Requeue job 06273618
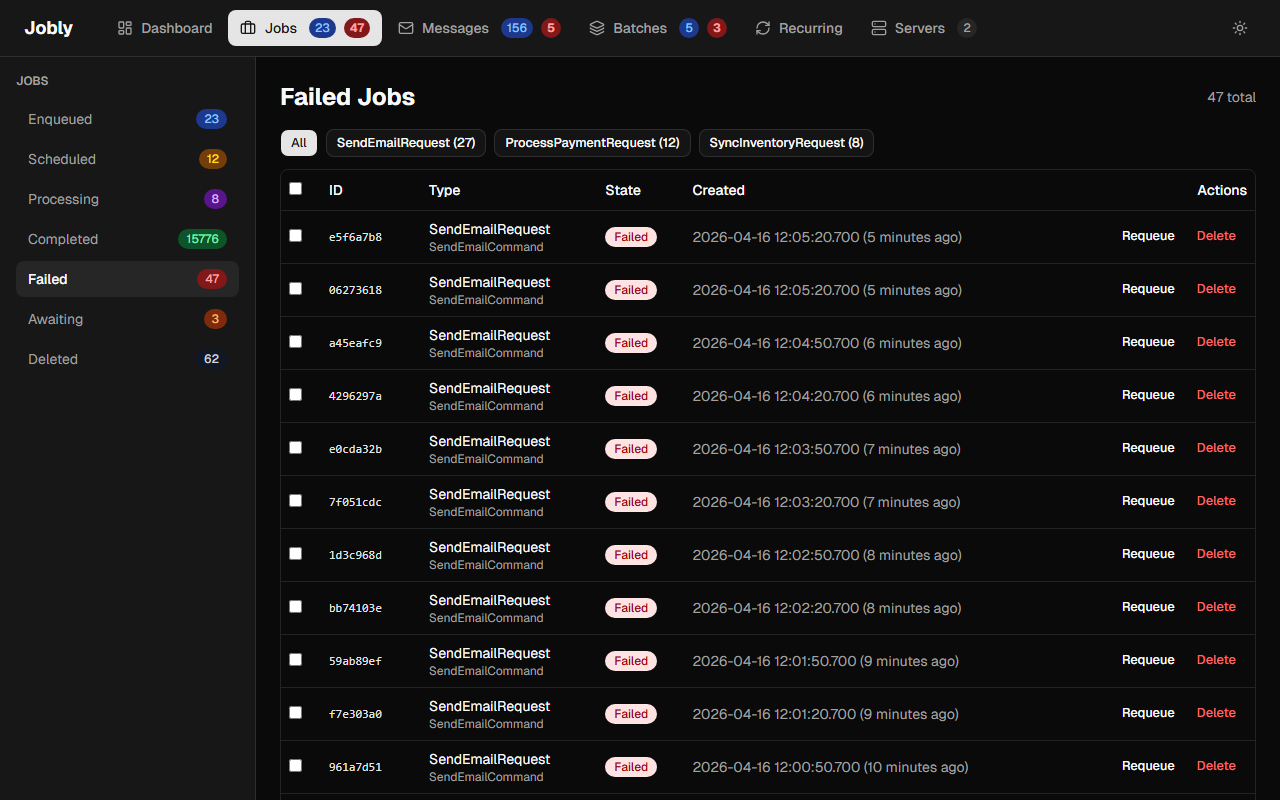The image size is (1280, 800). tap(1148, 289)
